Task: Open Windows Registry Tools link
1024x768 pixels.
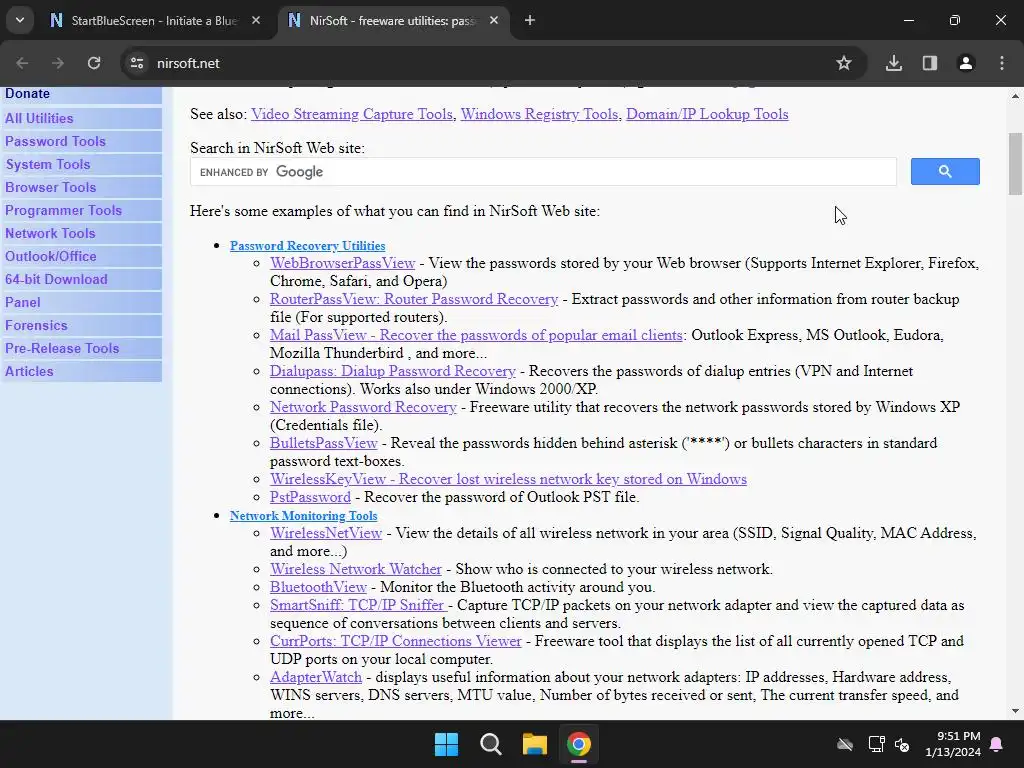Action: point(539,114)
